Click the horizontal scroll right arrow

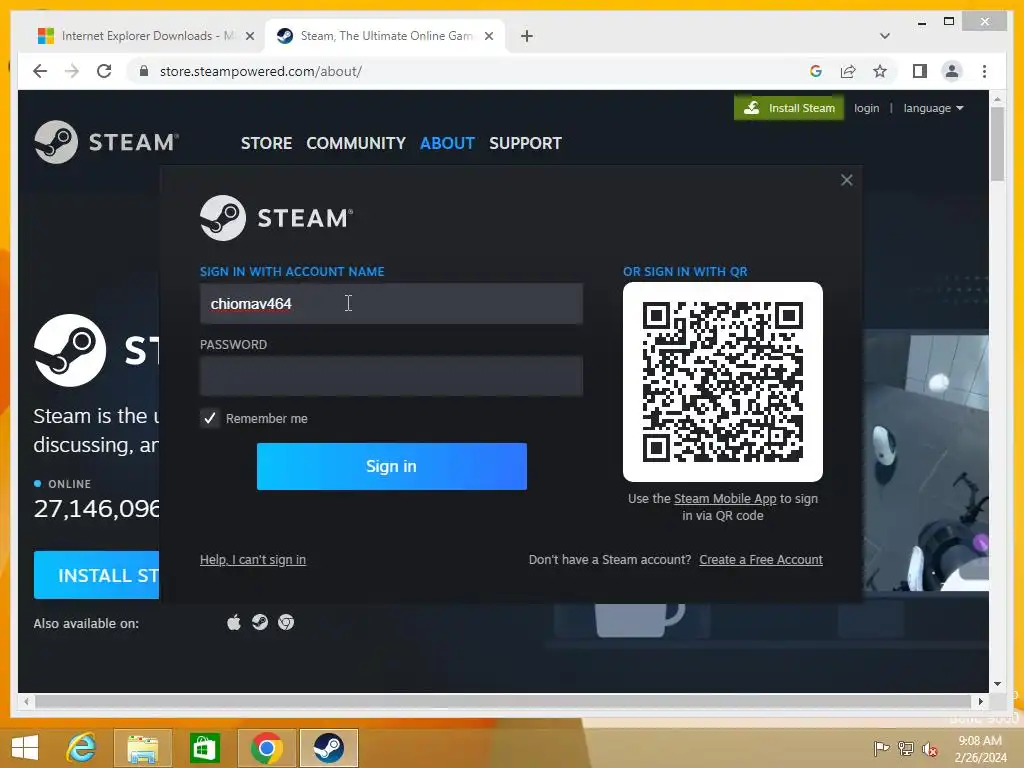click(x=980, y=701)
